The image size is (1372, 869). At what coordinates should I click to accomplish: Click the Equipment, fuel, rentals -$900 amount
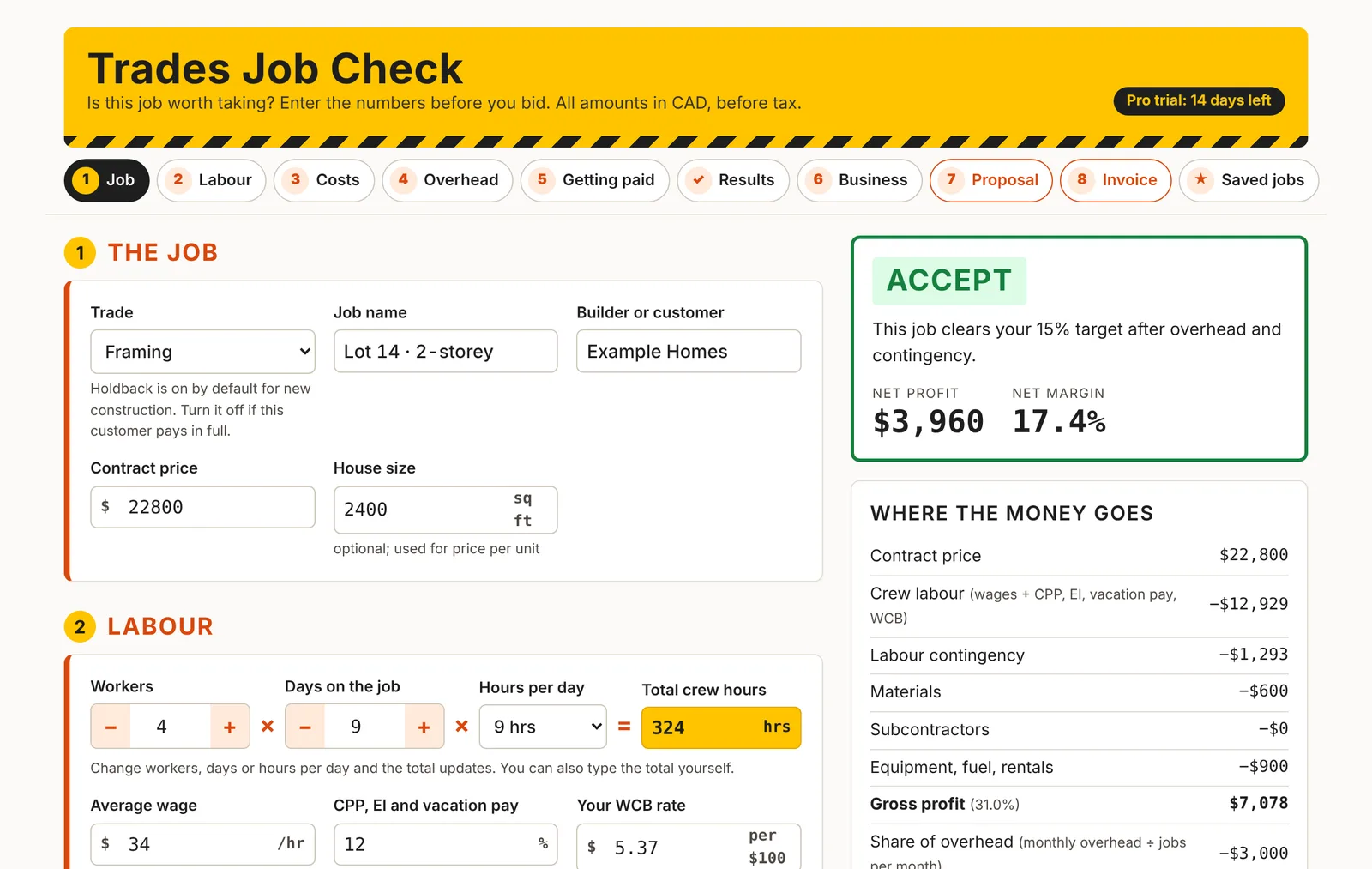pyautogui.click(x=1263, y=766)
